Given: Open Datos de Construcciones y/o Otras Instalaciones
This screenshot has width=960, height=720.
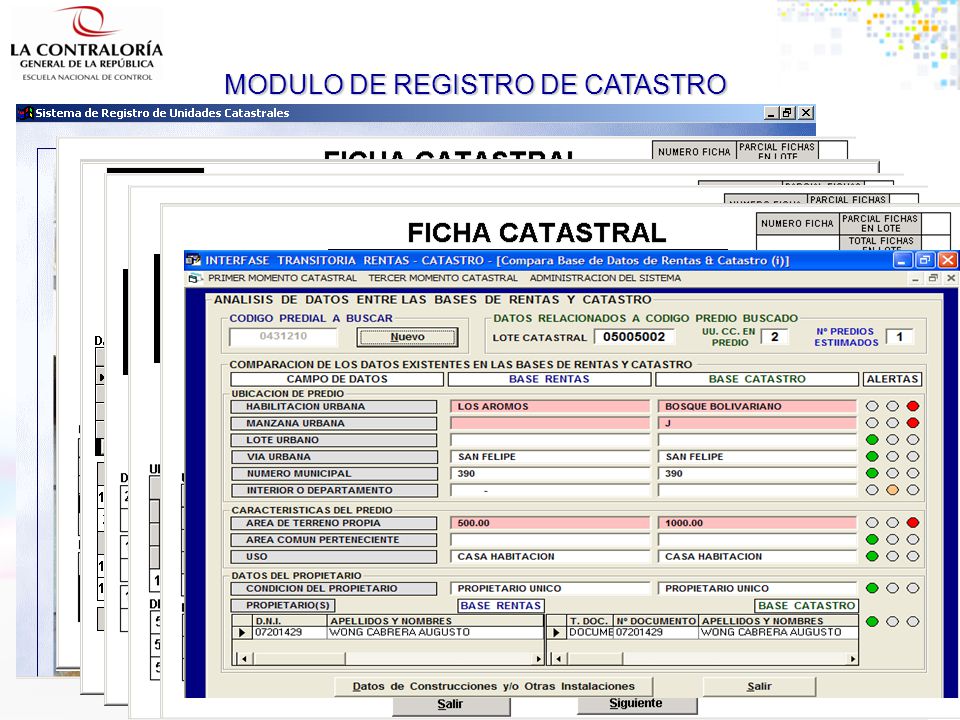Looking at the screenshot, I should [x=493, y=686].
